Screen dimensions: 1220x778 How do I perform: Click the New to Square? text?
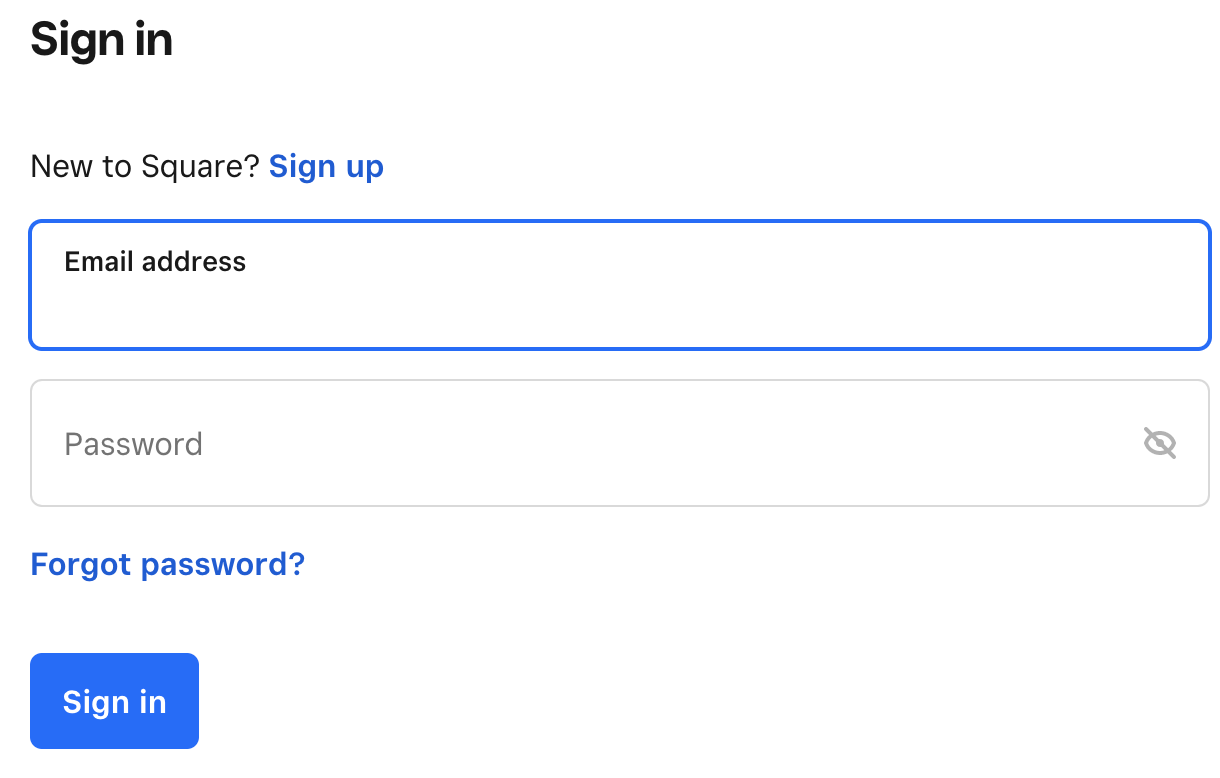click(145, 166)
